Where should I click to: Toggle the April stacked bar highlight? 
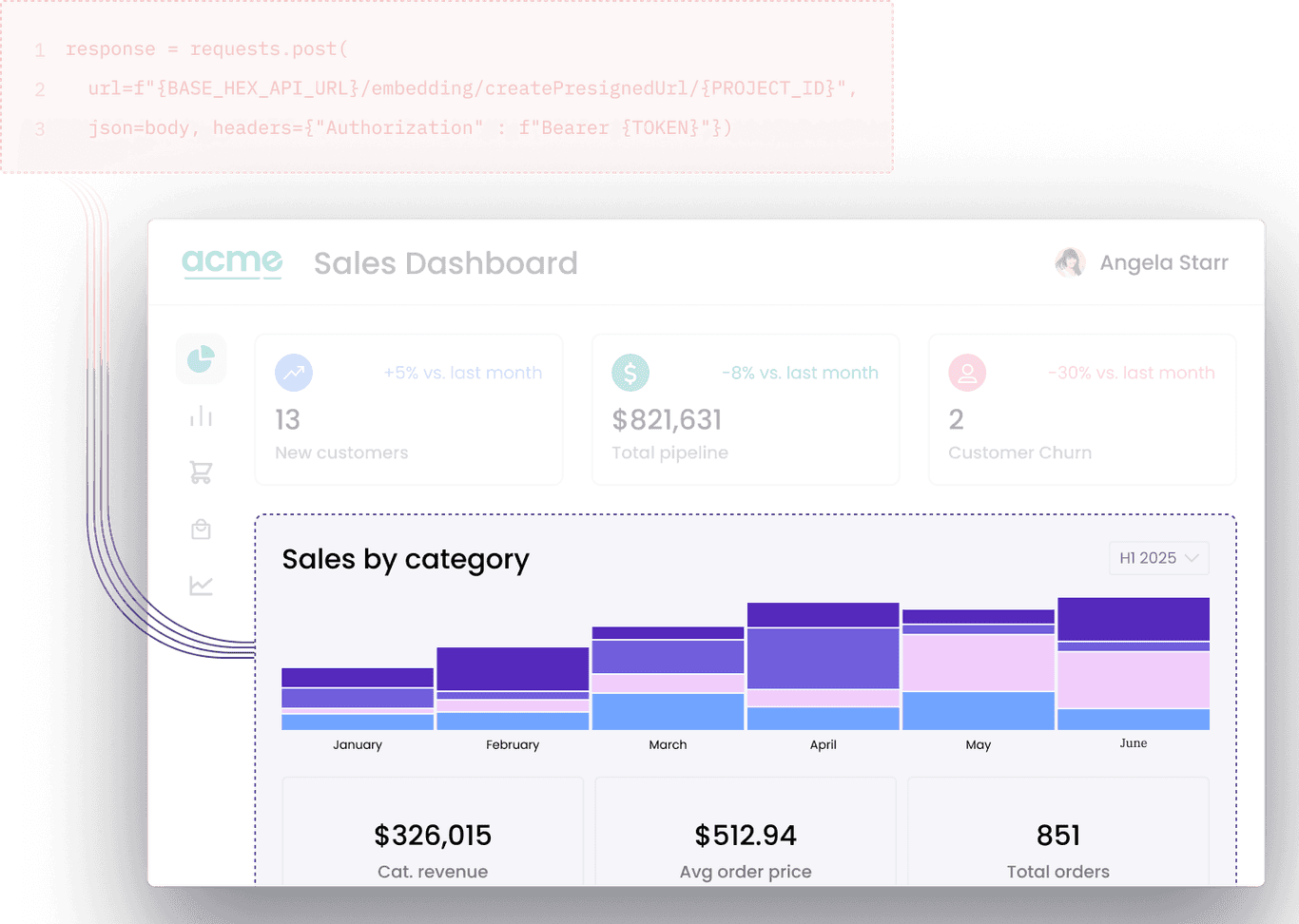[823, 665]
